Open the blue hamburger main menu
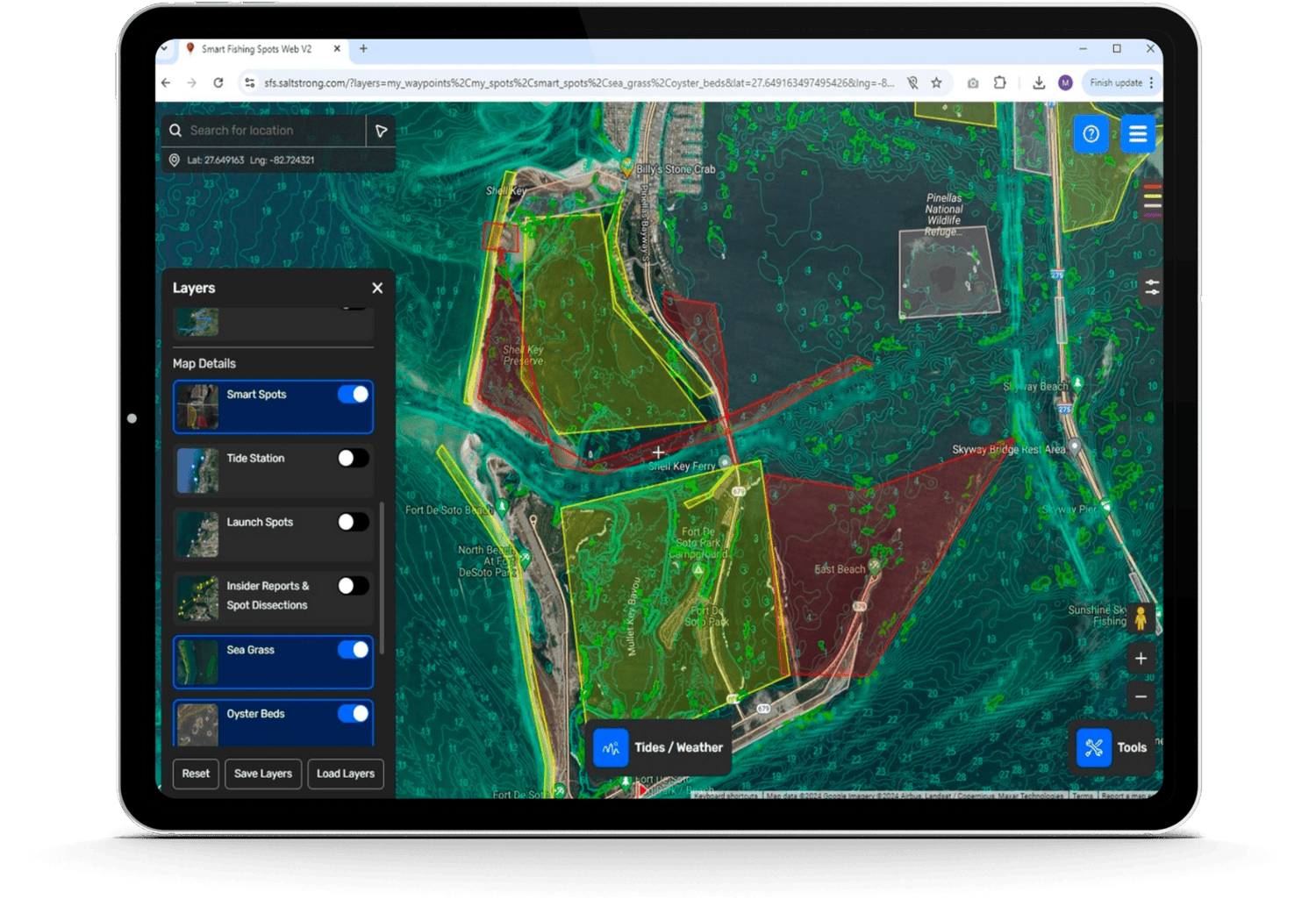Screen dimensions: 1316x906 point(1138,134)
